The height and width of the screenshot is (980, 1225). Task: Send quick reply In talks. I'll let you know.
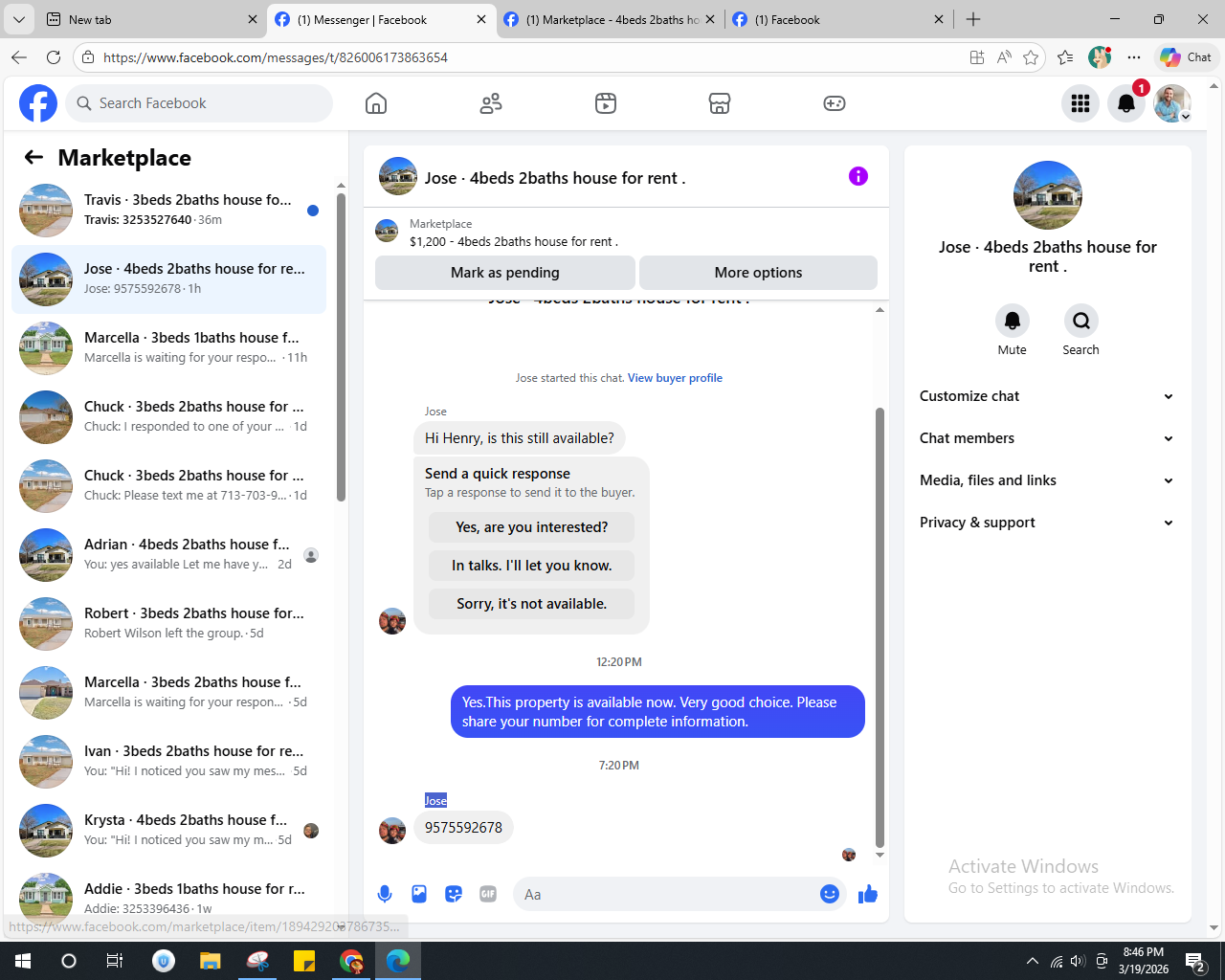coord(531,566)
